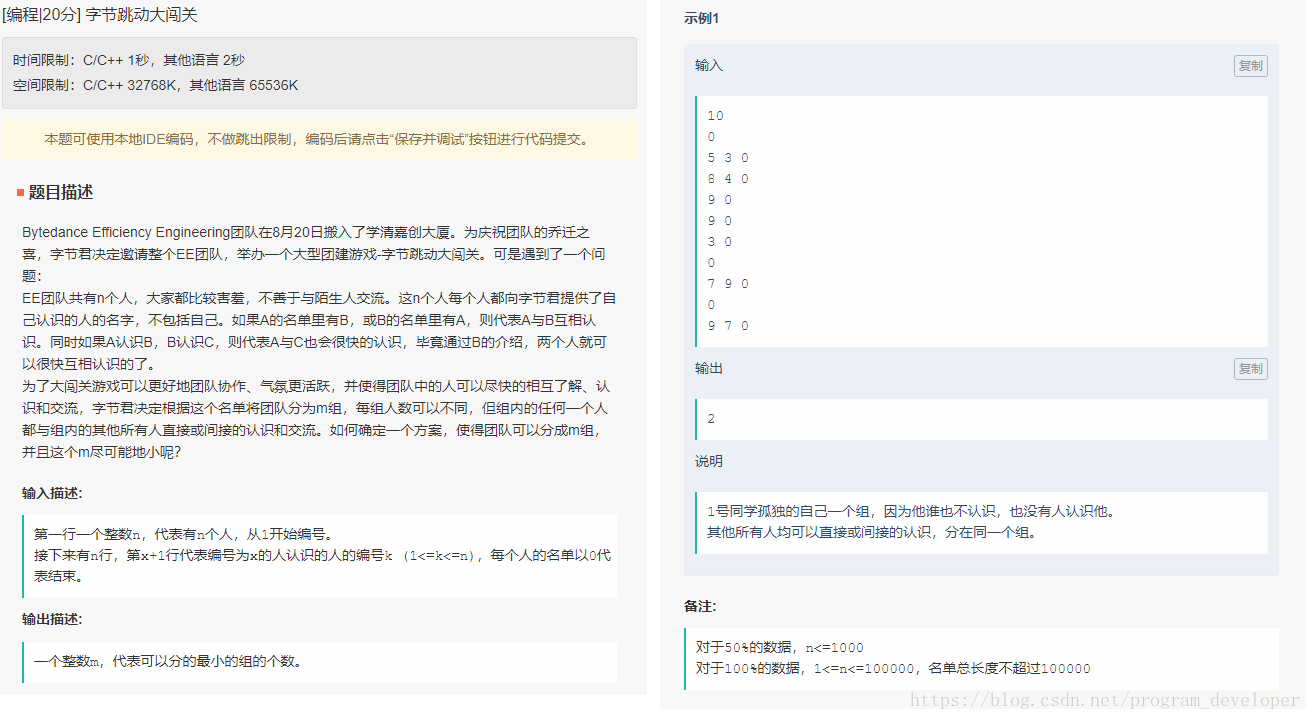This screenshot has height=720, width=1312.
Task: Click output description '一个整数m' line
Action: point(168,661)
